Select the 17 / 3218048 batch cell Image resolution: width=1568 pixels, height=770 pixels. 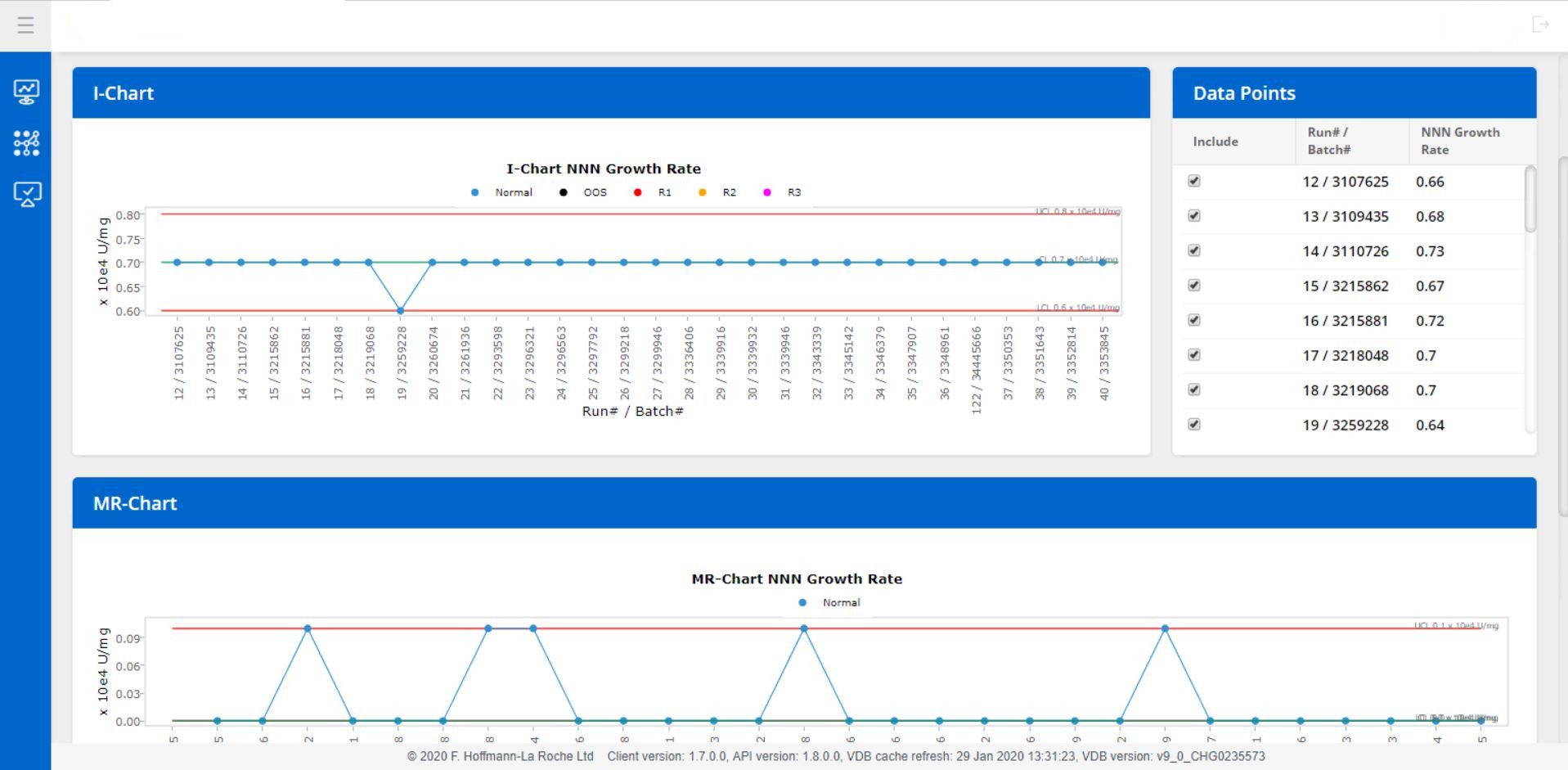(1346, 356)
